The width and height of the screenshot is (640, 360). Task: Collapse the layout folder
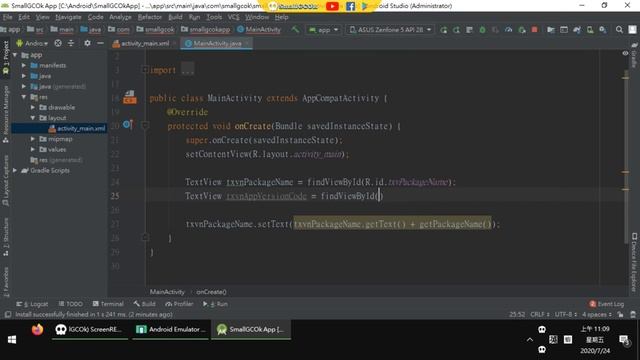point(33,118)
